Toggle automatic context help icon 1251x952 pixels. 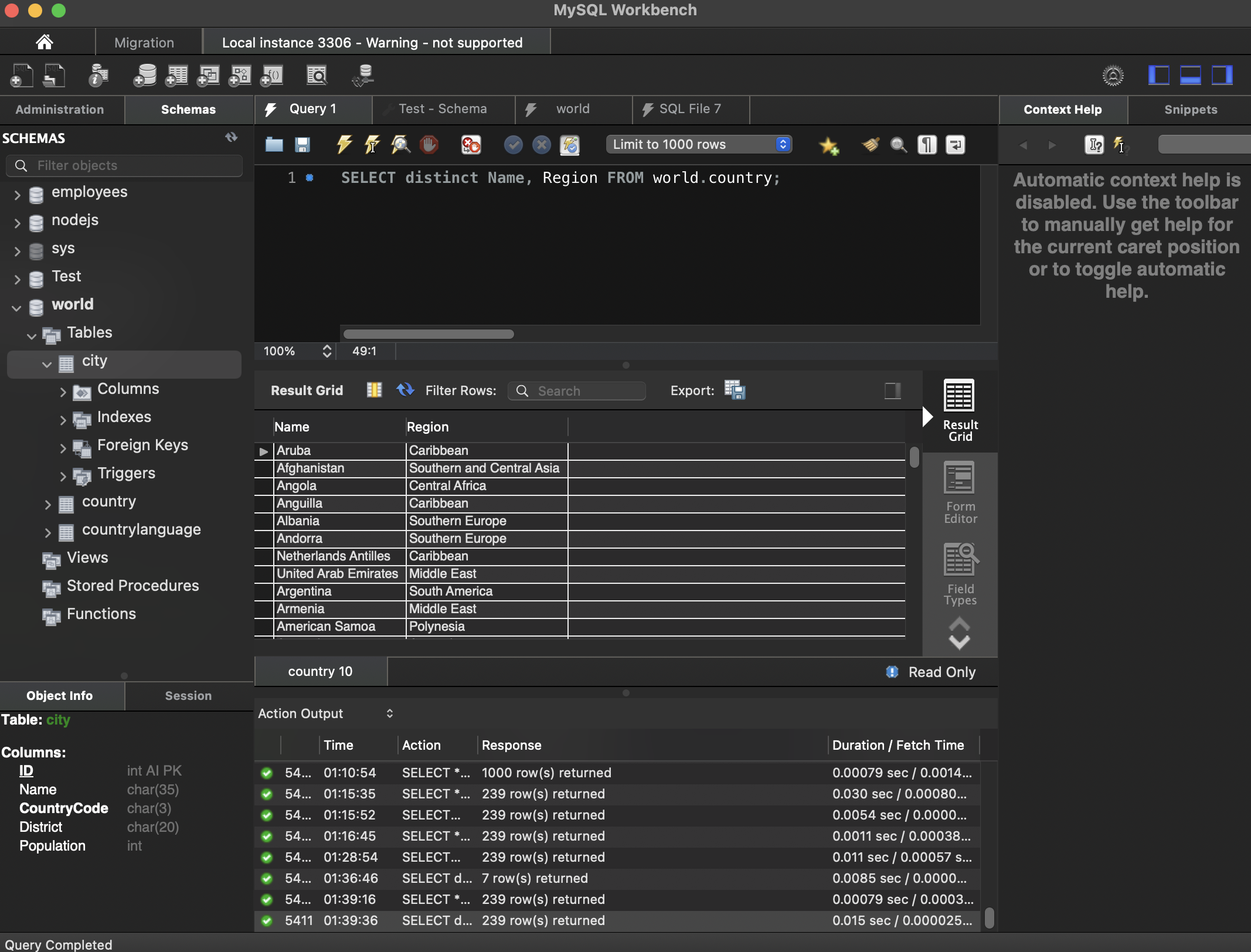pyautogui.click(x=1120, y=145)
